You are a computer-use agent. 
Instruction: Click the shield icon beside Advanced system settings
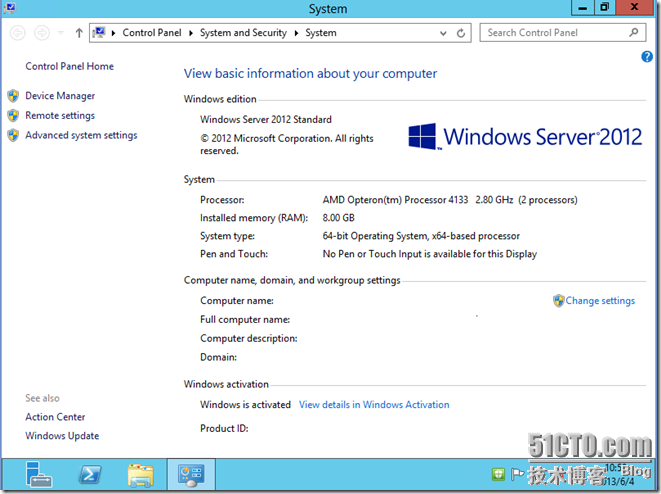coord(13,135)
